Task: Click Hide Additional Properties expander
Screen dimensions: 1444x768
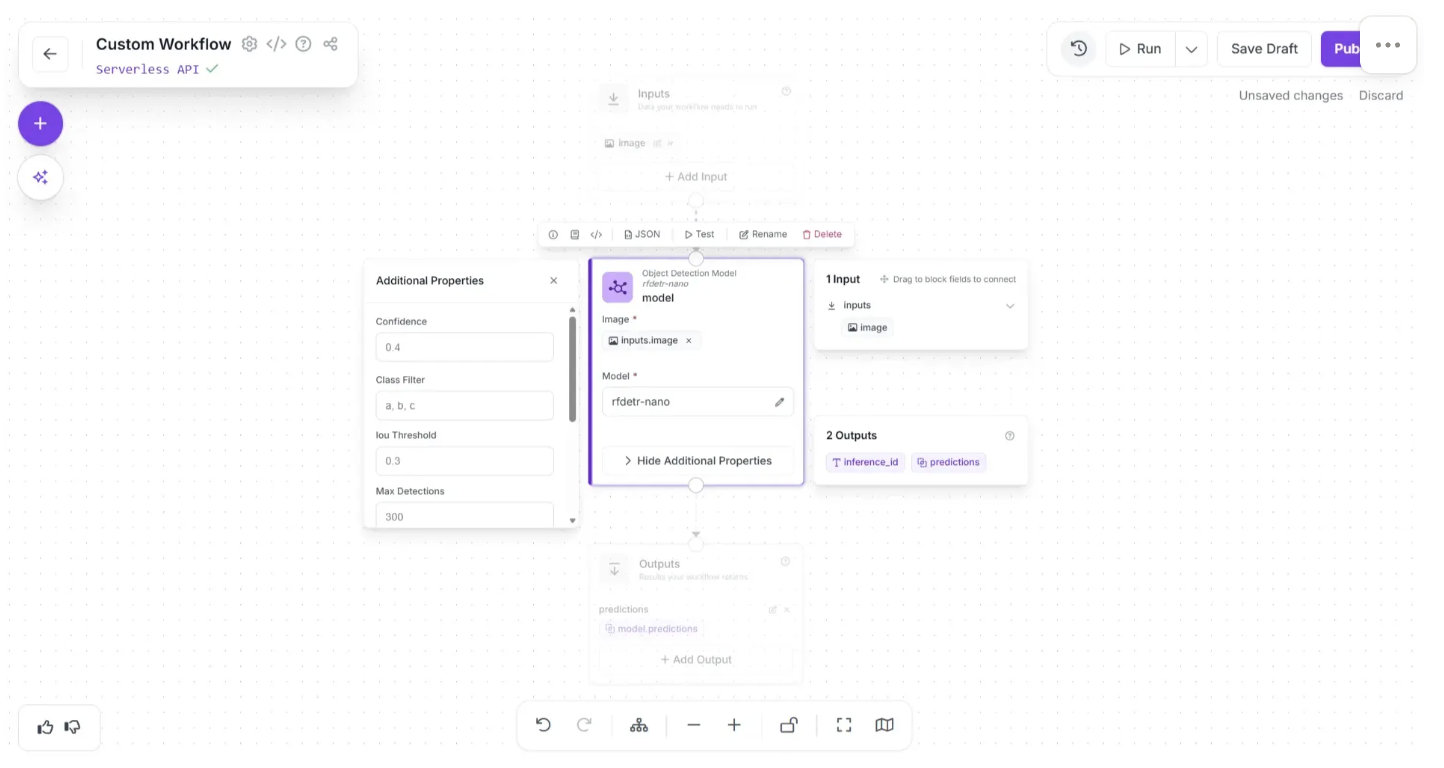Action: (x=697, y=461)
